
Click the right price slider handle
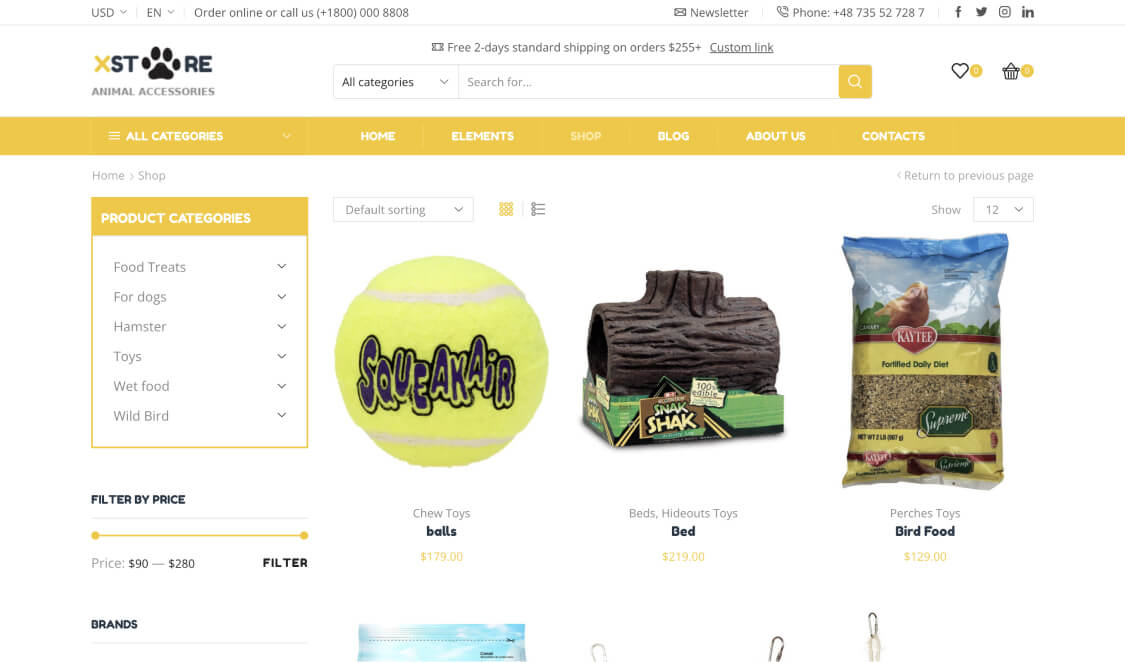pos(304,535)
